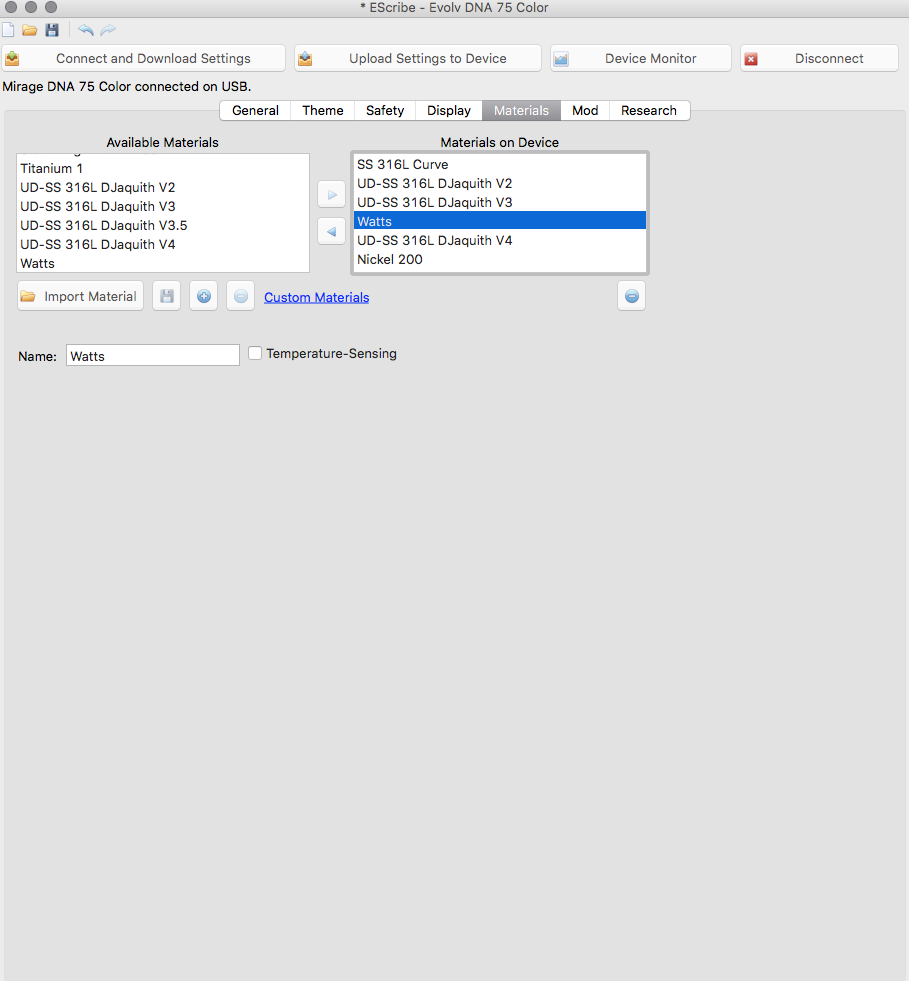Screen dimensions: 909x981
Task: Switch to the Theme tab
Action: [x=323, y=111]
